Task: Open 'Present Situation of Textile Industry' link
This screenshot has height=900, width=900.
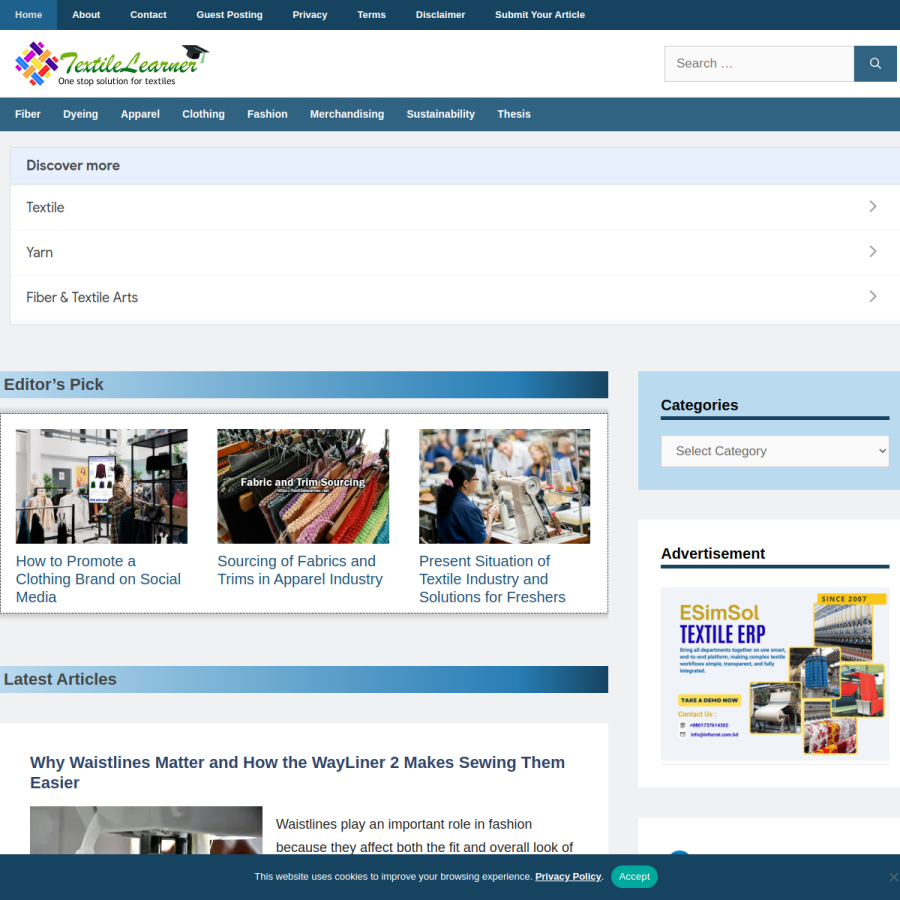Action: click(492, 579)
